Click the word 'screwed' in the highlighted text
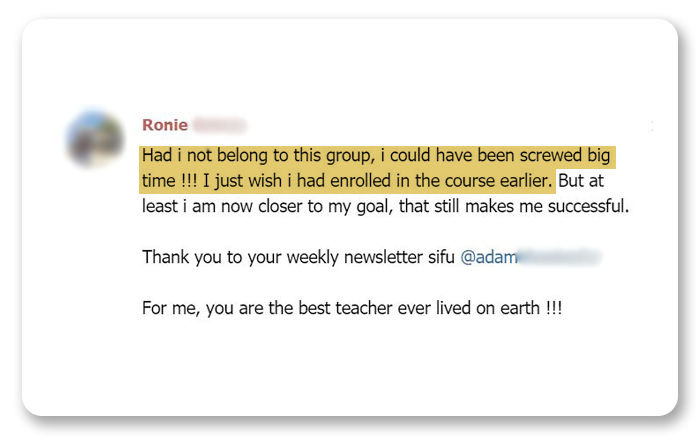 [550, 155]
